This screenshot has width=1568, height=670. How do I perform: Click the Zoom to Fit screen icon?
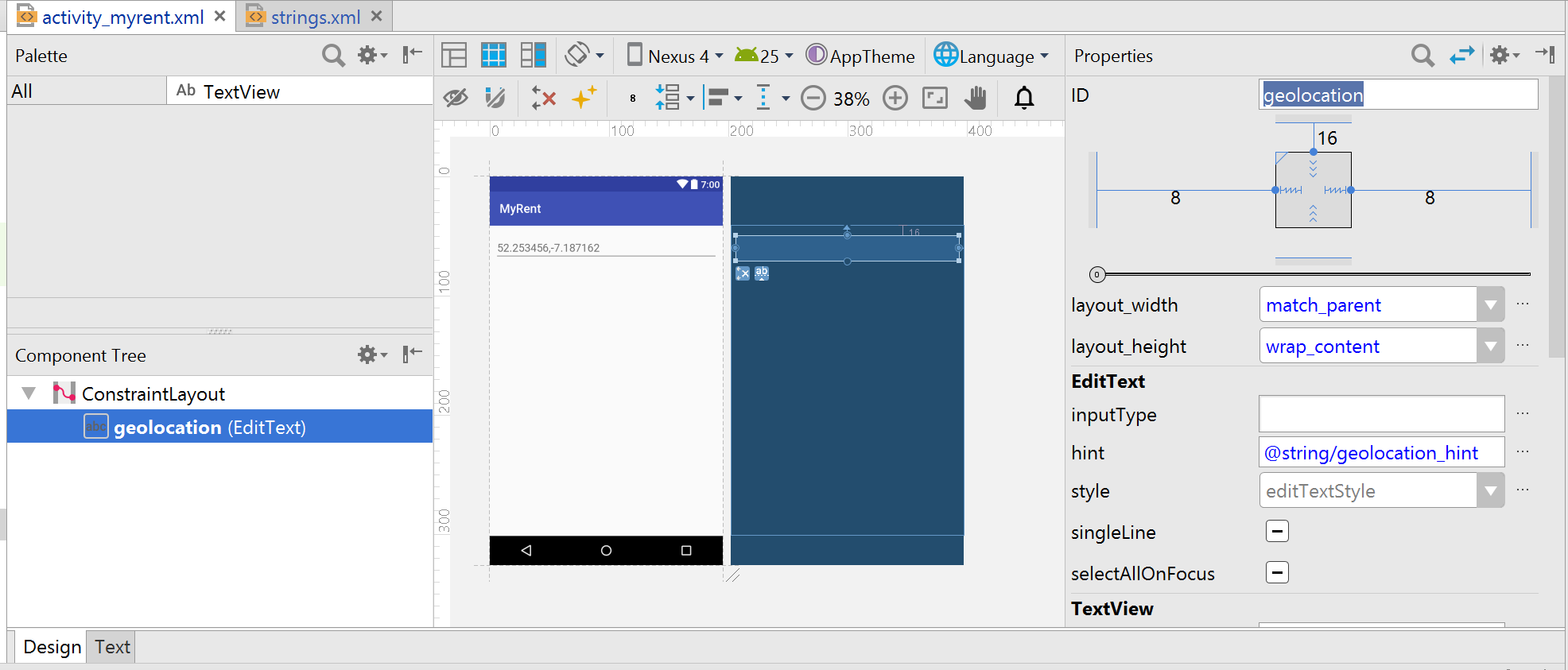click(x=935, y=98)
